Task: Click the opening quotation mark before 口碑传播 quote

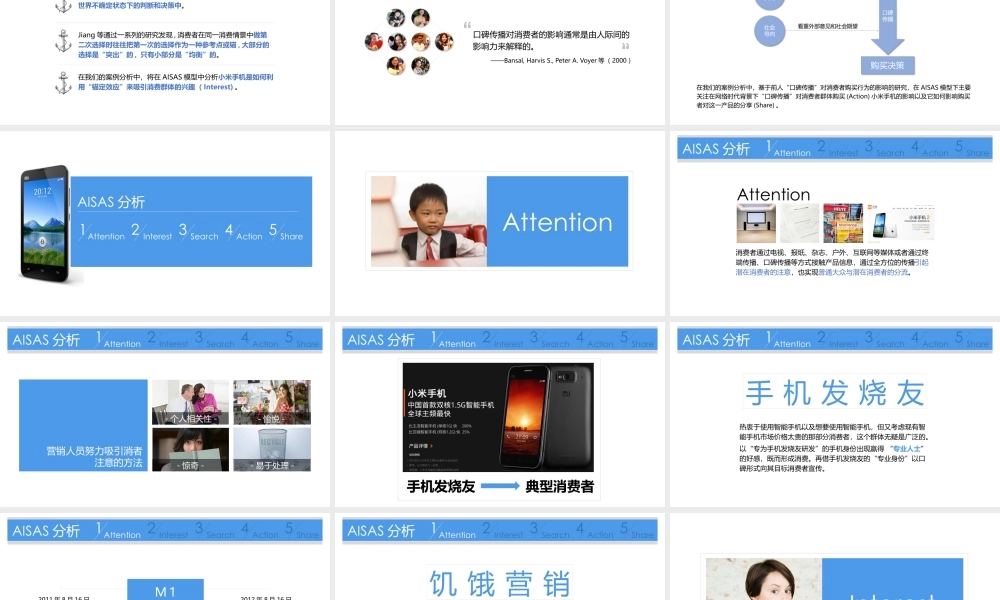Action: [467, 26]
